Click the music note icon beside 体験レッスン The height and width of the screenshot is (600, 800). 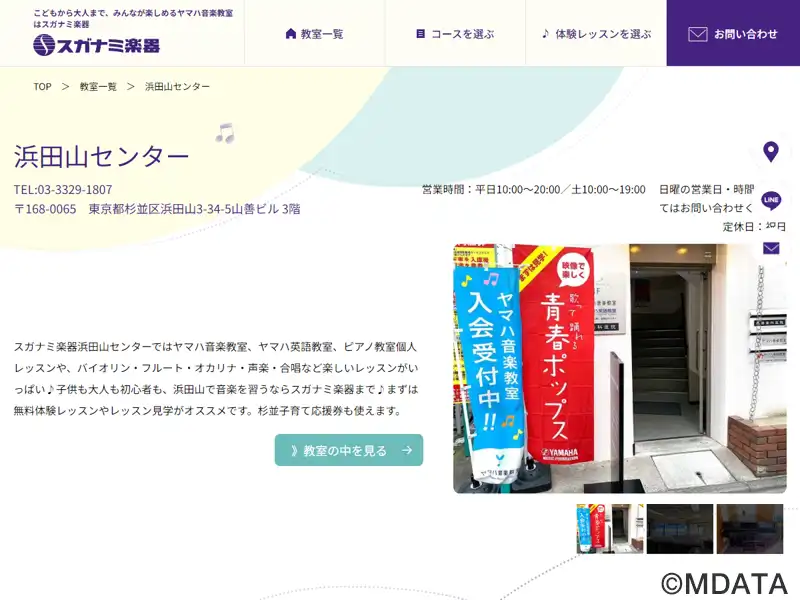point(545,34)
